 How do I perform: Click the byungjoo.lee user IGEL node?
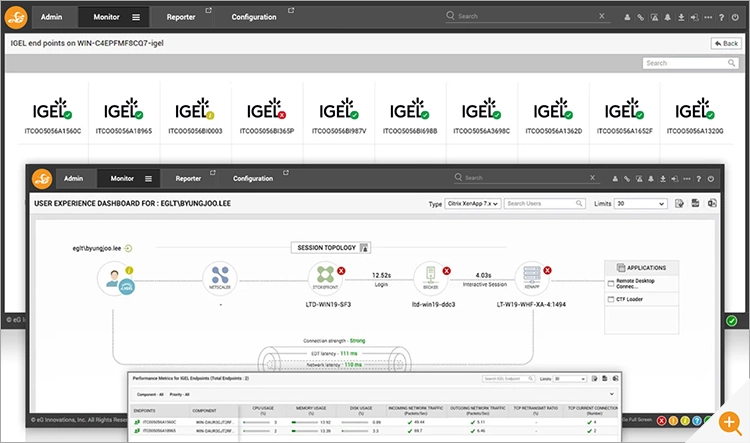116,279
